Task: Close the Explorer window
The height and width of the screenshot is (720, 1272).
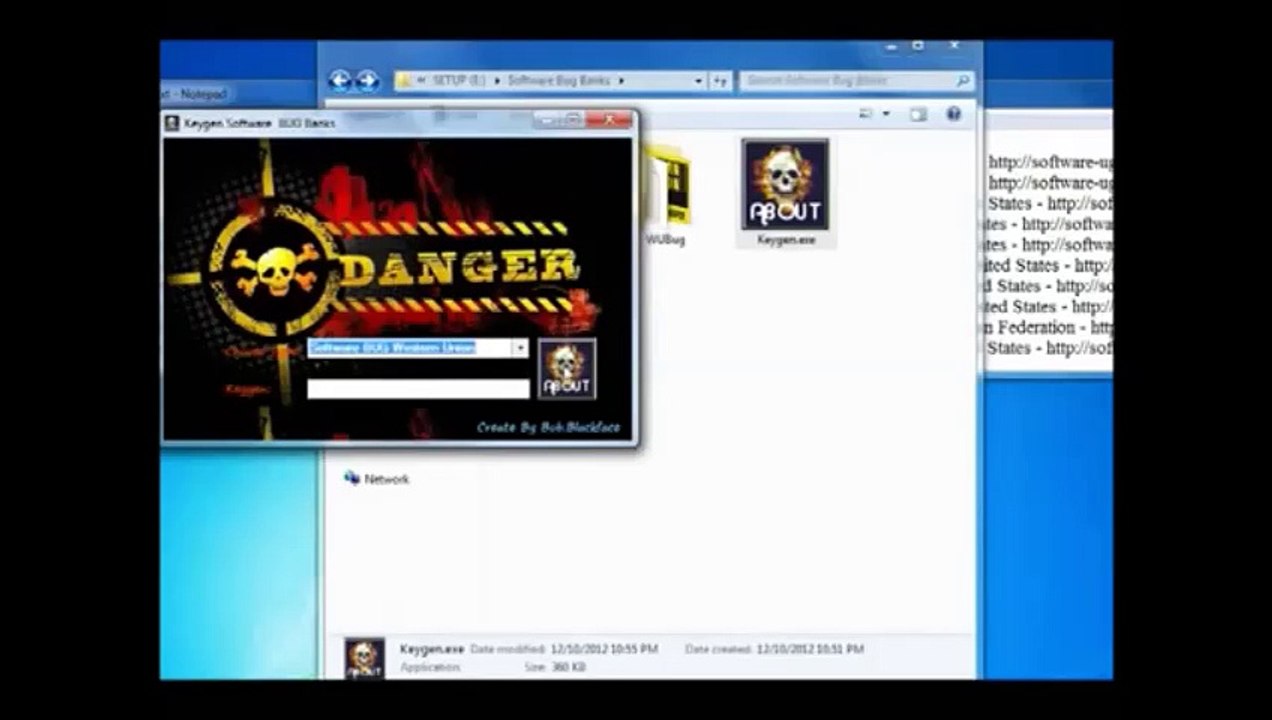Action: (x=953, y=46)
